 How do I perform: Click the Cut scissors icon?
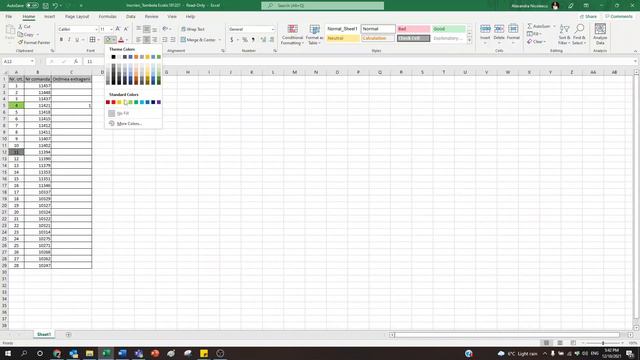click(x=20, y=27)
